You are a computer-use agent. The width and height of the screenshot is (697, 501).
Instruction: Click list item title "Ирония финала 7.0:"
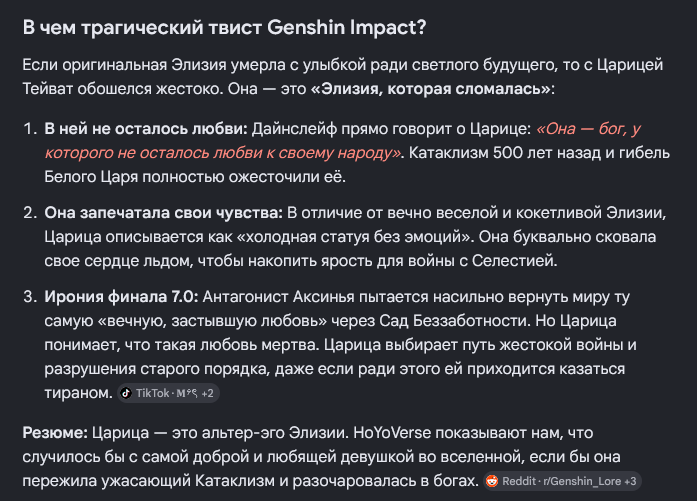click(121, 297)
